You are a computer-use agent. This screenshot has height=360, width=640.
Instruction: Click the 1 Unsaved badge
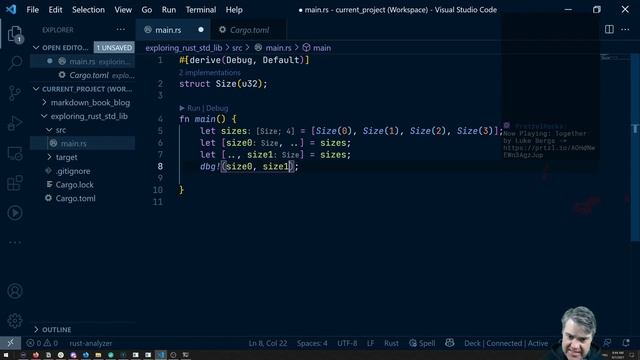114,48
